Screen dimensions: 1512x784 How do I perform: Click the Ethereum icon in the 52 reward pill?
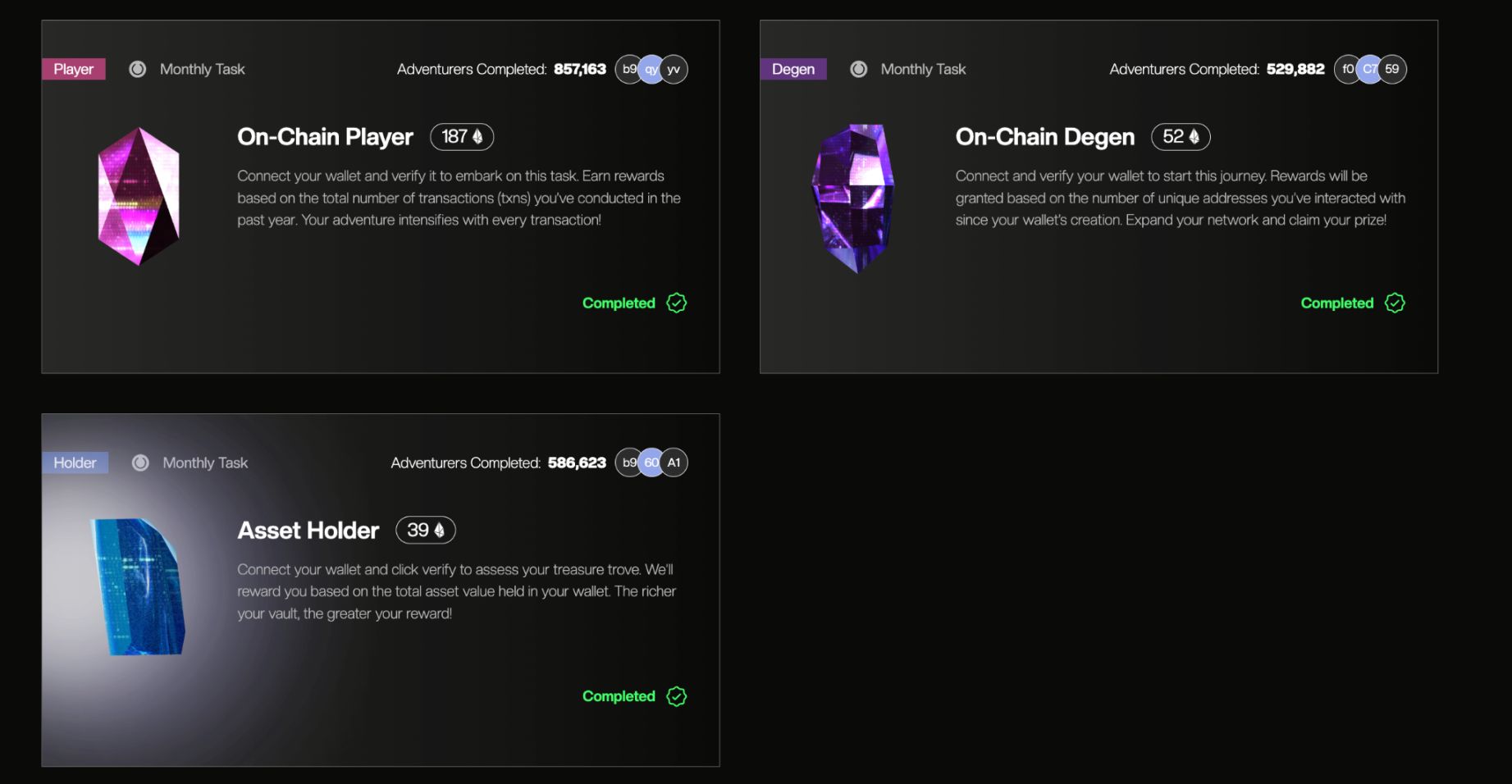point(1195,137)
